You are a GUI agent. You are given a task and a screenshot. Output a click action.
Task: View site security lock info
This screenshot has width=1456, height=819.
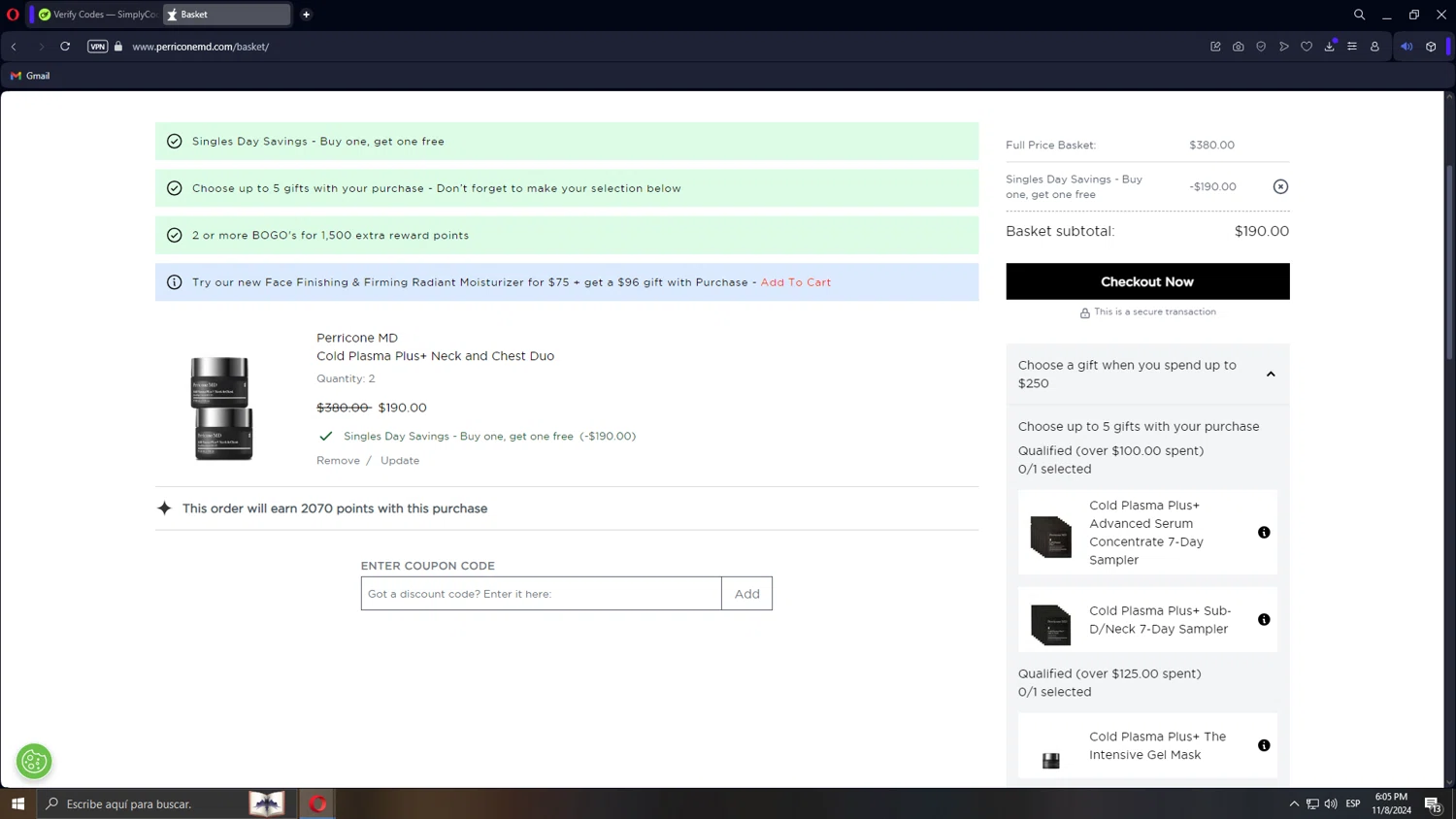point(118,47)
